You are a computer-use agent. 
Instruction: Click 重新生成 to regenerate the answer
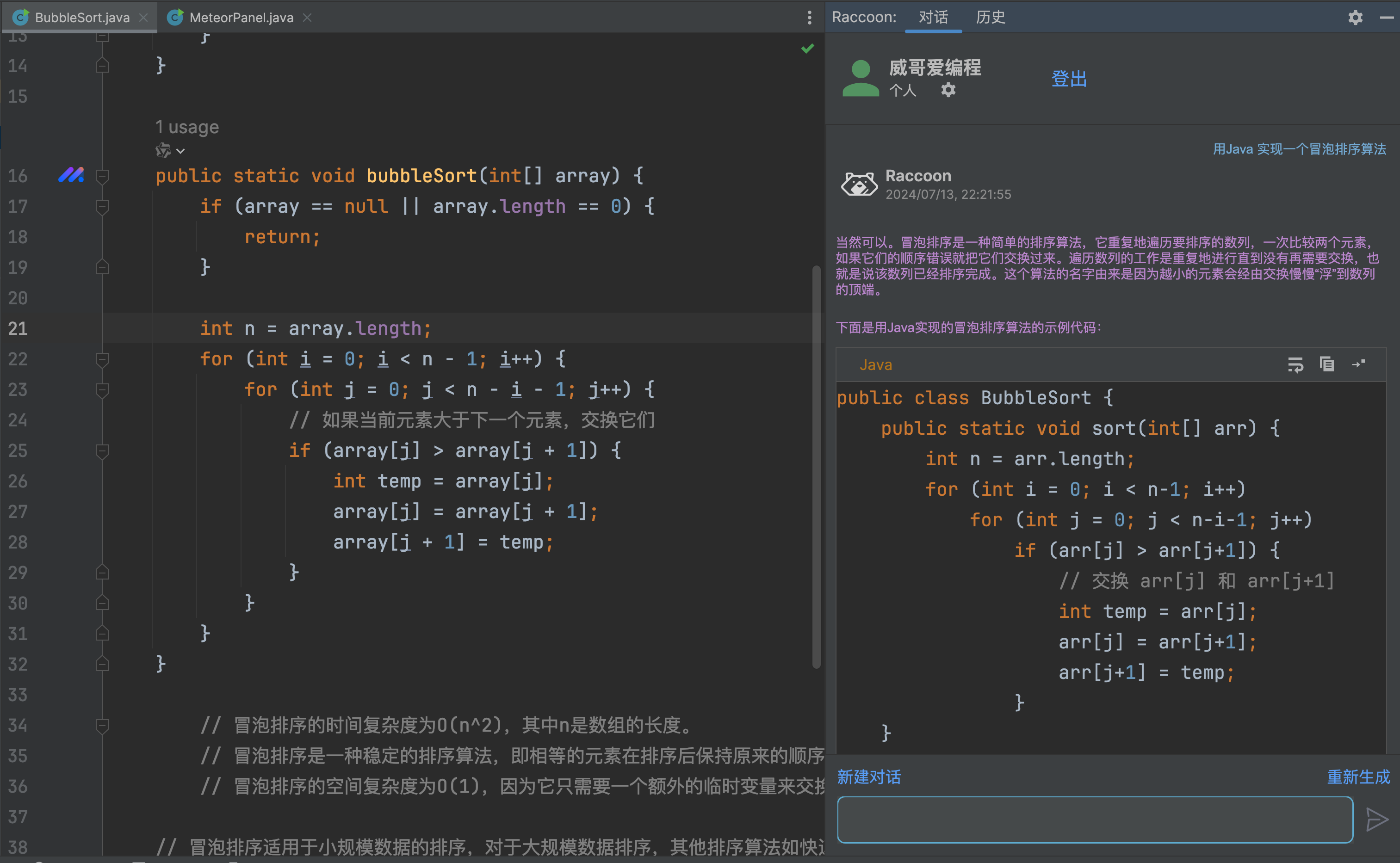1358,777
